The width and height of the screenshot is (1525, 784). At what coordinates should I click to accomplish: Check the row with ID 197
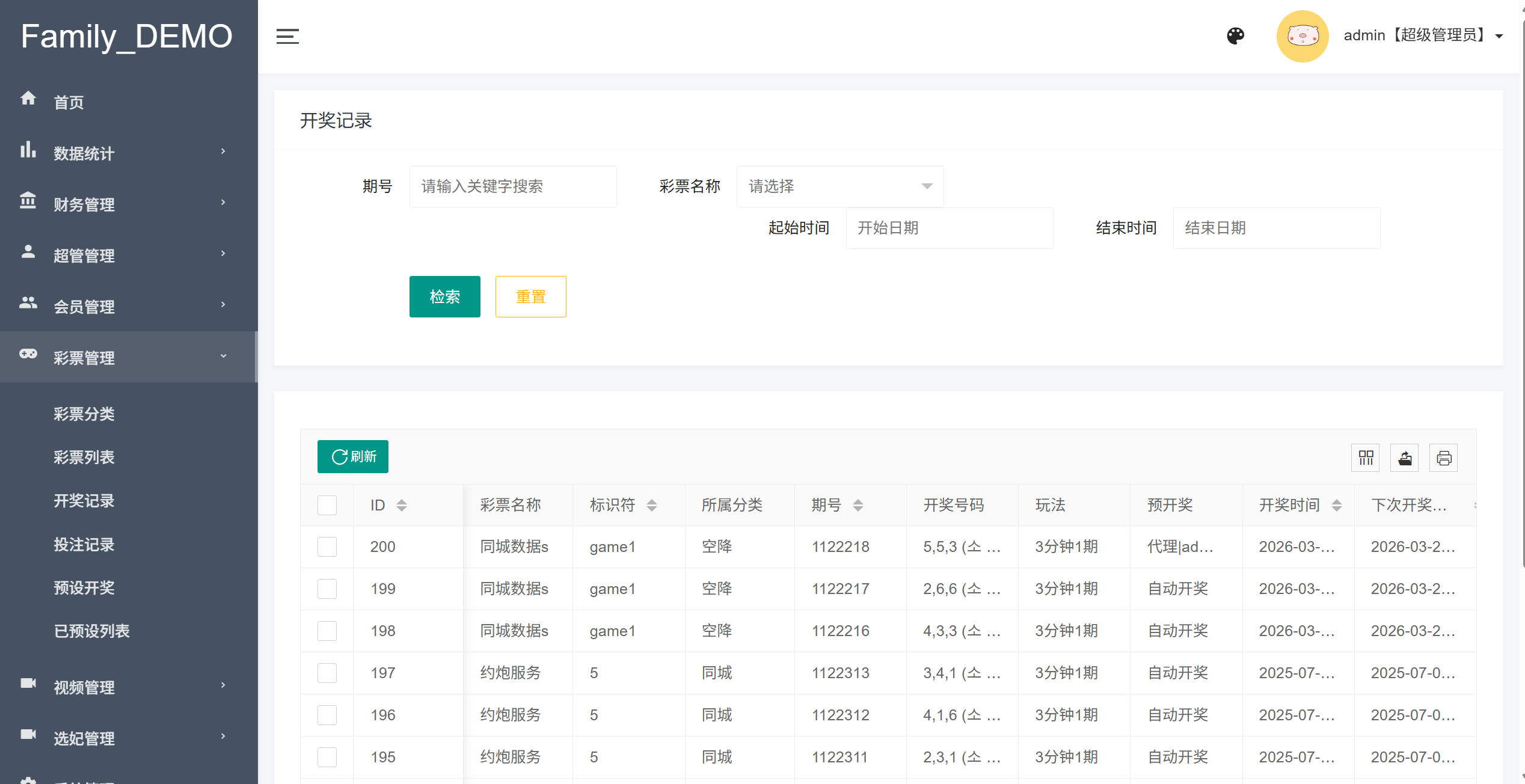pyautogui.click(x=327, y=673)
